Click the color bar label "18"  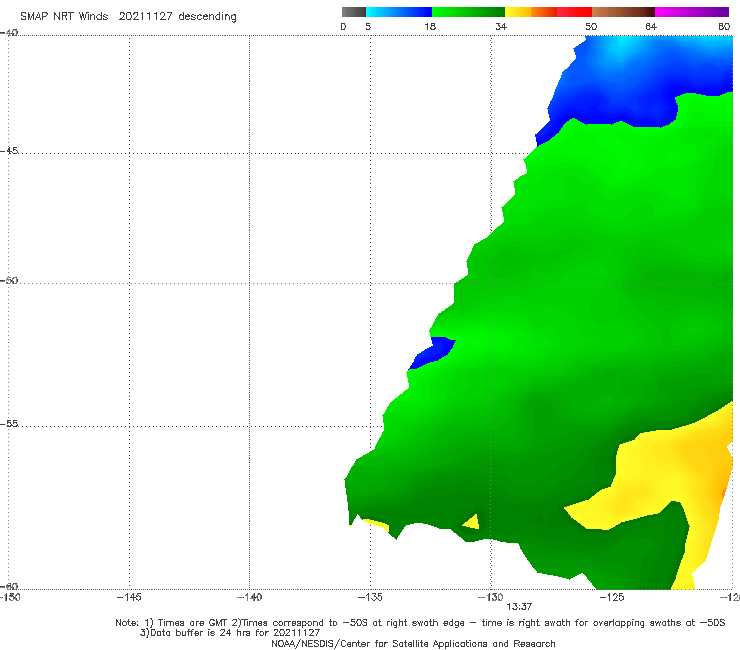pyautogui.click(x=430, y=27)
